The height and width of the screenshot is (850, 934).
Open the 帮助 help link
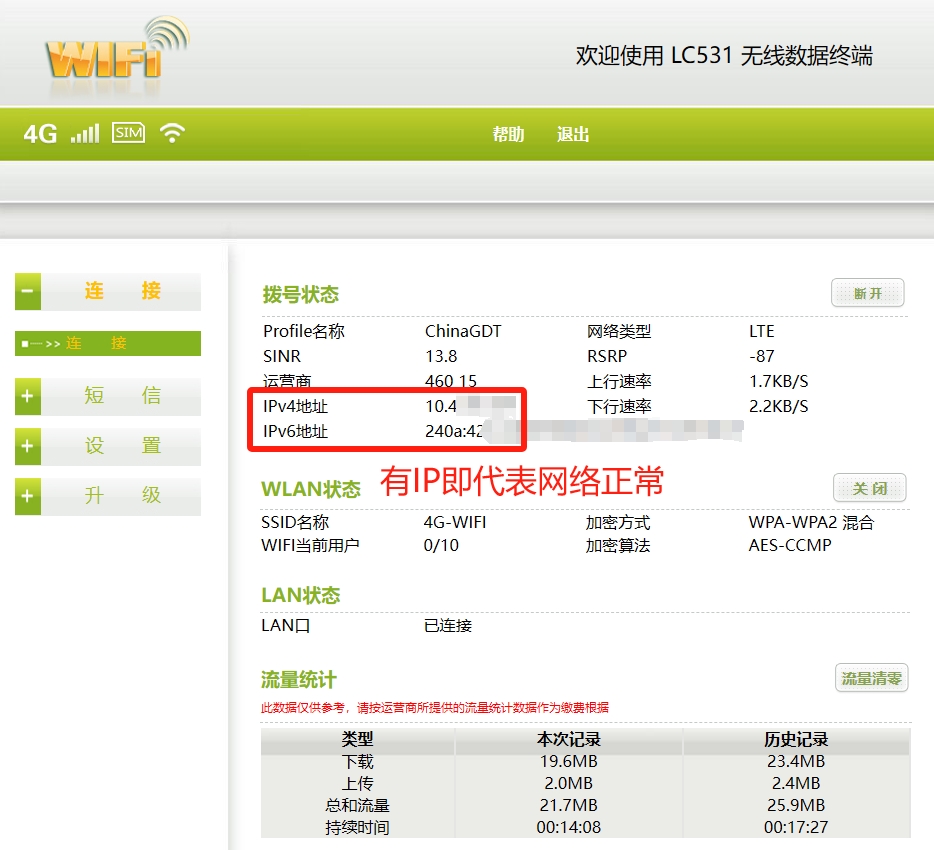point(508,135)
